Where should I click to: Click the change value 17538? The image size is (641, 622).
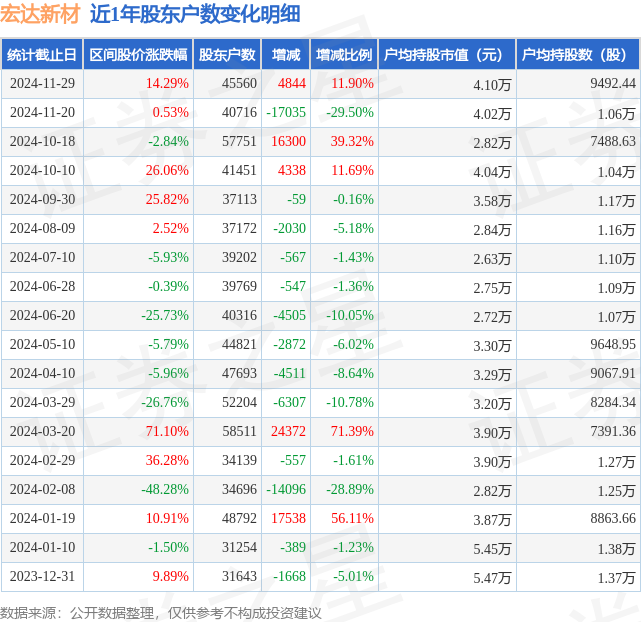(x=288, y=519)
